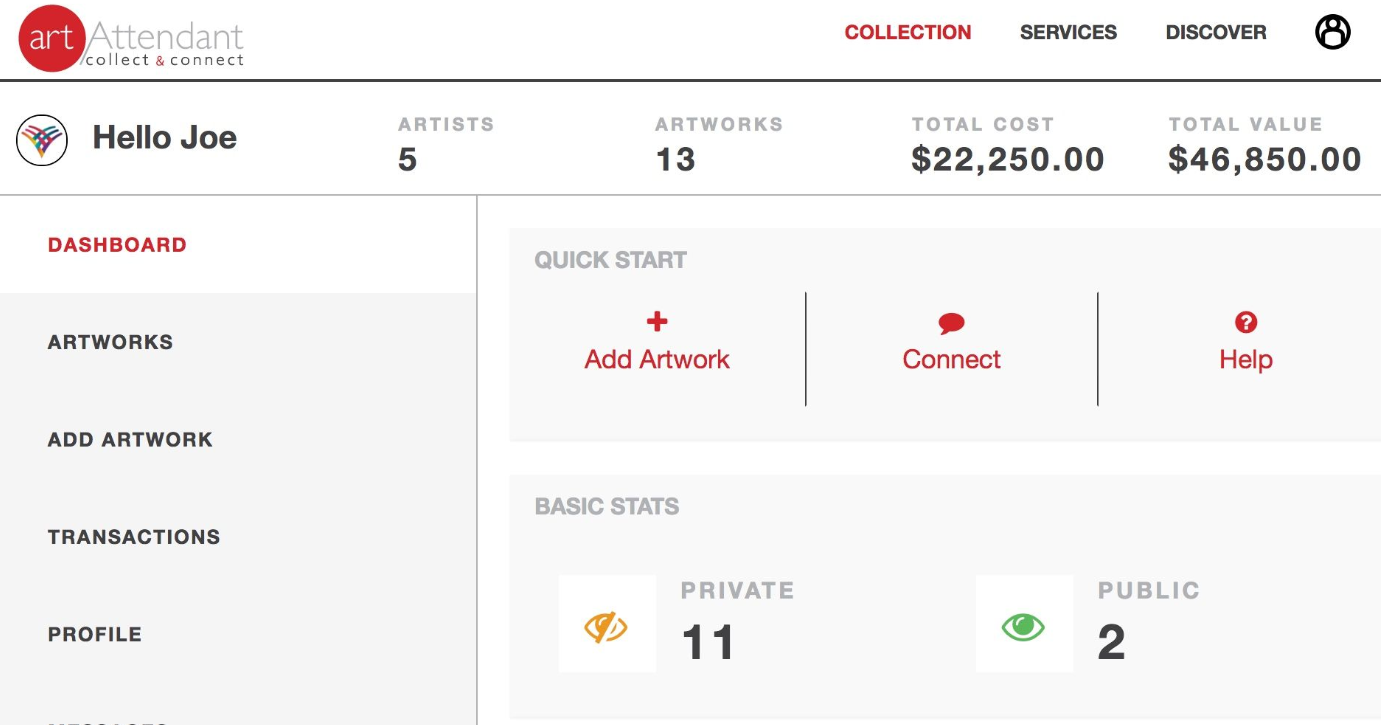Click the orange private crossed-eye icon
The width and height of the screenshot is (1381, 725).
point(606,627)
